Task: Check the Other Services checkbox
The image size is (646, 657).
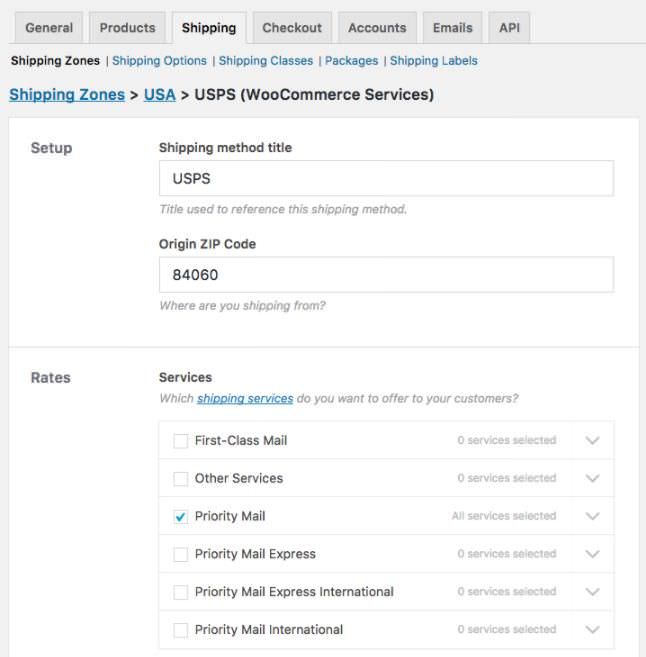Action: coord(181,479)
